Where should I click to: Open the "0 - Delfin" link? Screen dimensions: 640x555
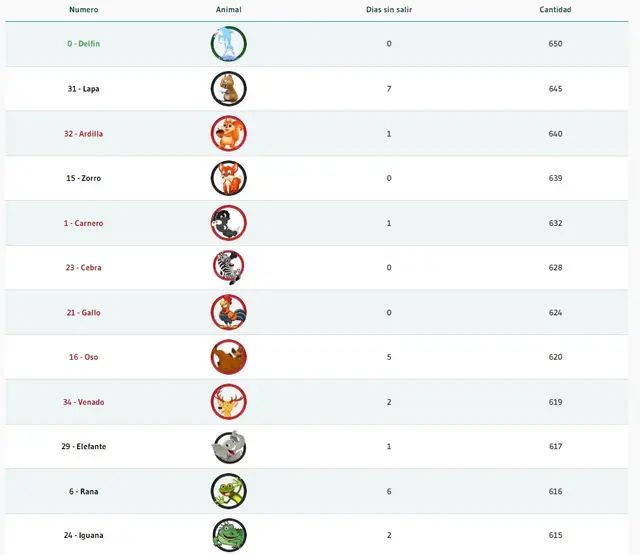pos(83,44)
